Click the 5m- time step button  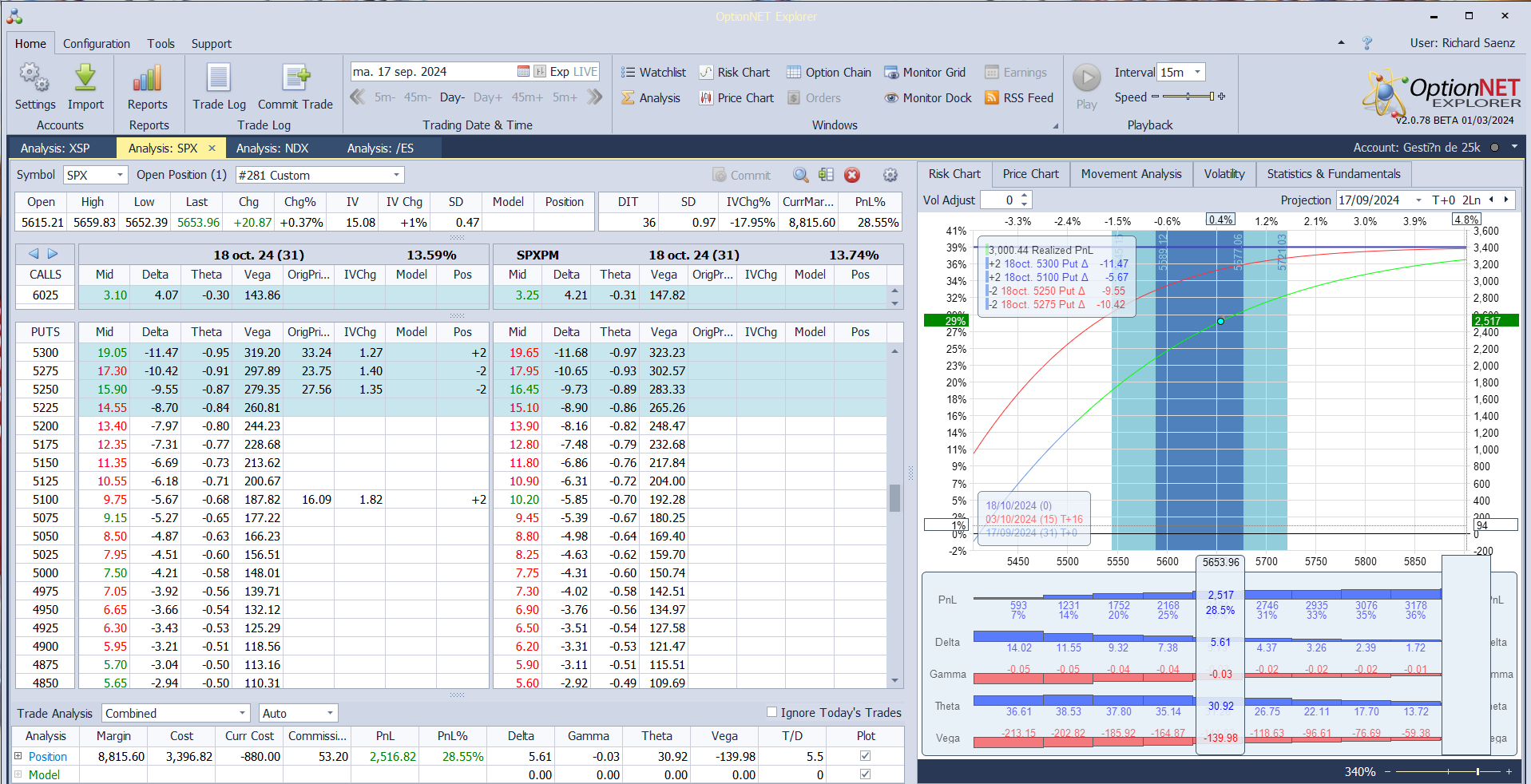click(385, 97)
